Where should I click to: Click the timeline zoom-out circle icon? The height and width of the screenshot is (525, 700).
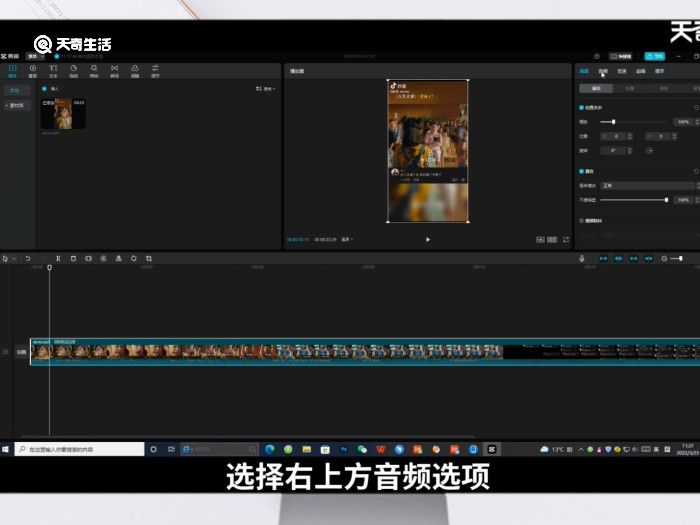click(x=664, y=258)
